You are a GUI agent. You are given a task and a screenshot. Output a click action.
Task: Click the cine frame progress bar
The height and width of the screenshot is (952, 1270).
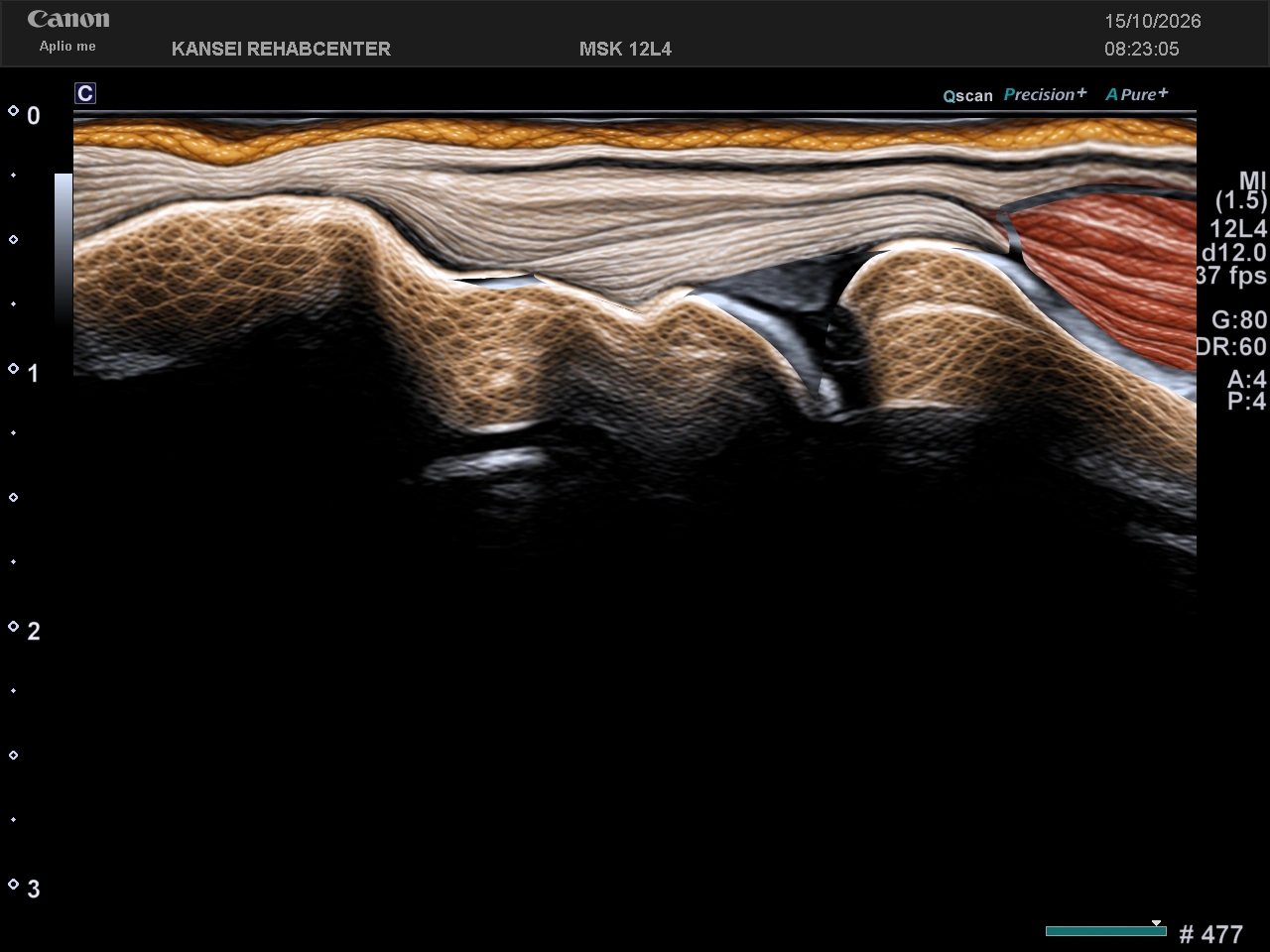point(1105,930)
